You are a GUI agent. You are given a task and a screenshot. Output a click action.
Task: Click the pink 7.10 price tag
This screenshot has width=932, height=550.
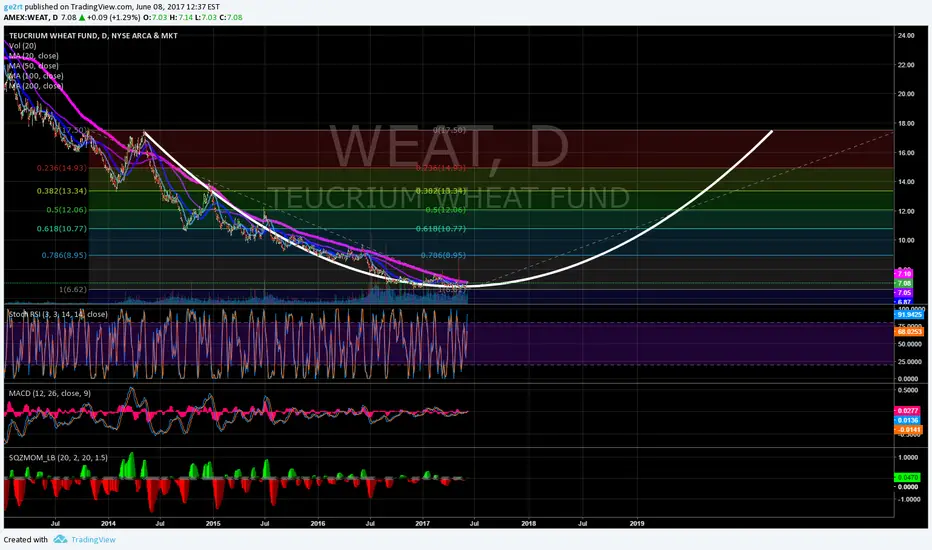coord(903,274)
